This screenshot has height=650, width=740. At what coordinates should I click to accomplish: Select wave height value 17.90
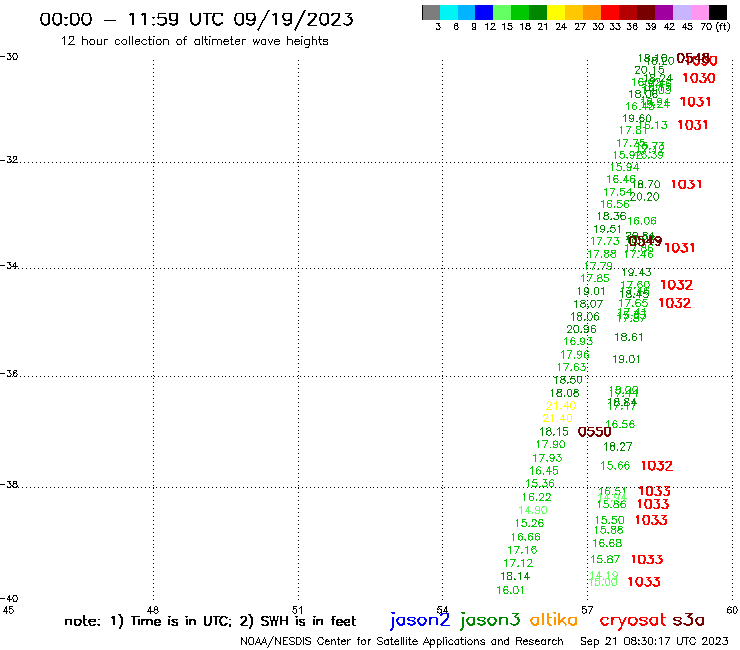coord(550,445)
